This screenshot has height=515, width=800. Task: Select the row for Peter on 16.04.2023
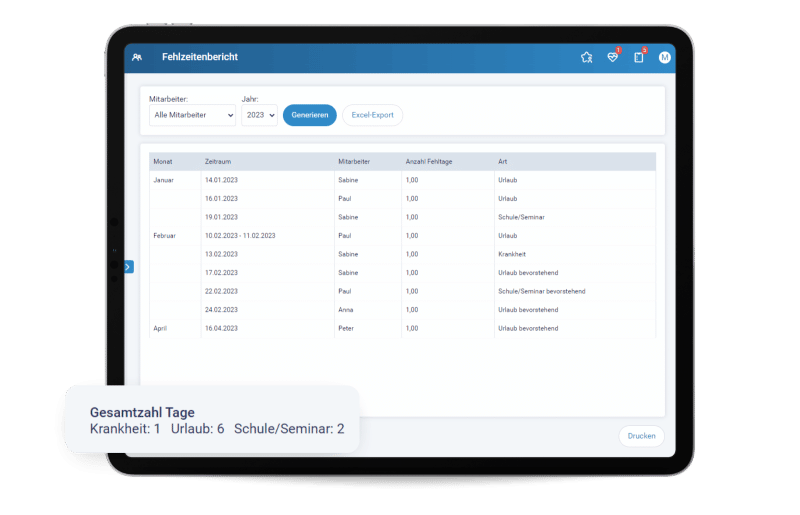click(400, 328)
